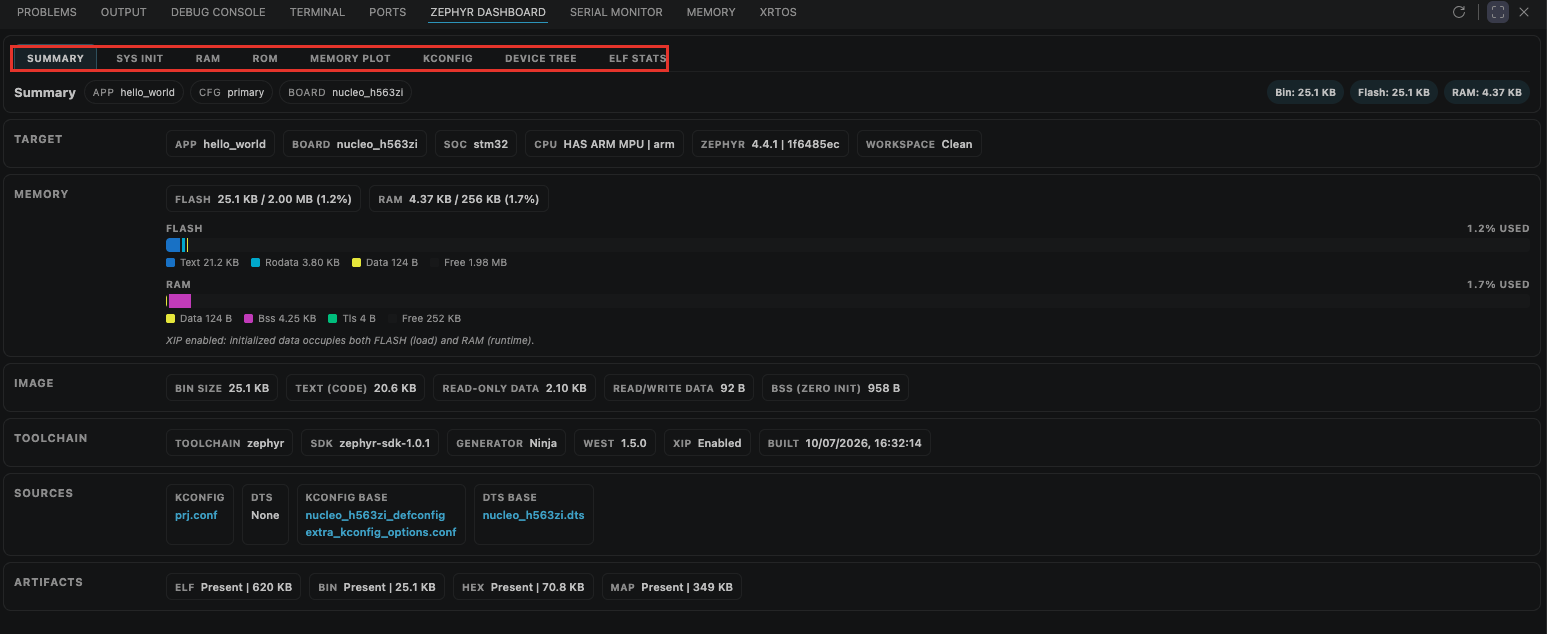Click the ZEPHYR 4.4.1 version chip

point(770,144)
